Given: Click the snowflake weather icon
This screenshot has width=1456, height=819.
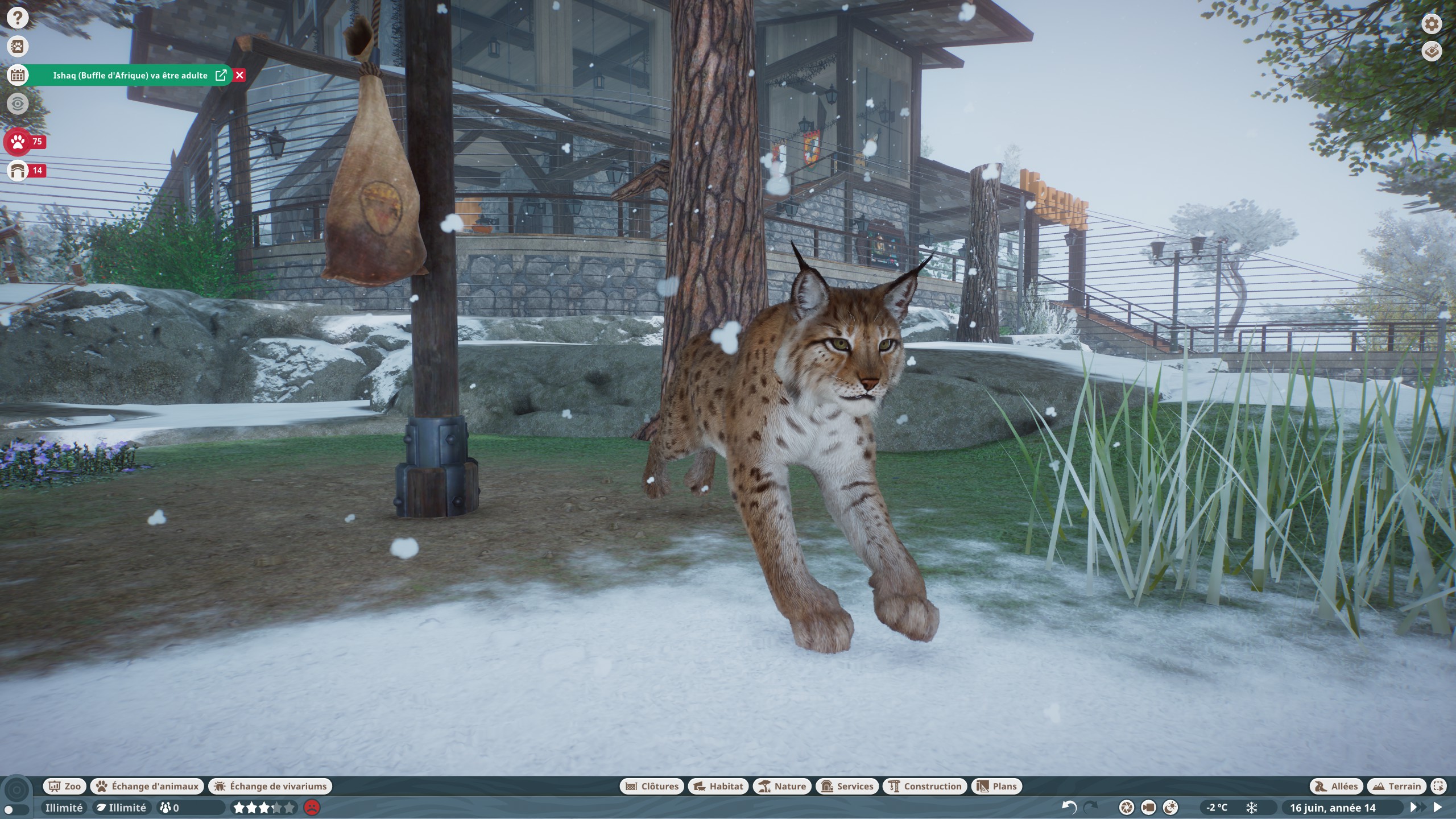Looking at the screenshot, I should tap(1252, 808).
